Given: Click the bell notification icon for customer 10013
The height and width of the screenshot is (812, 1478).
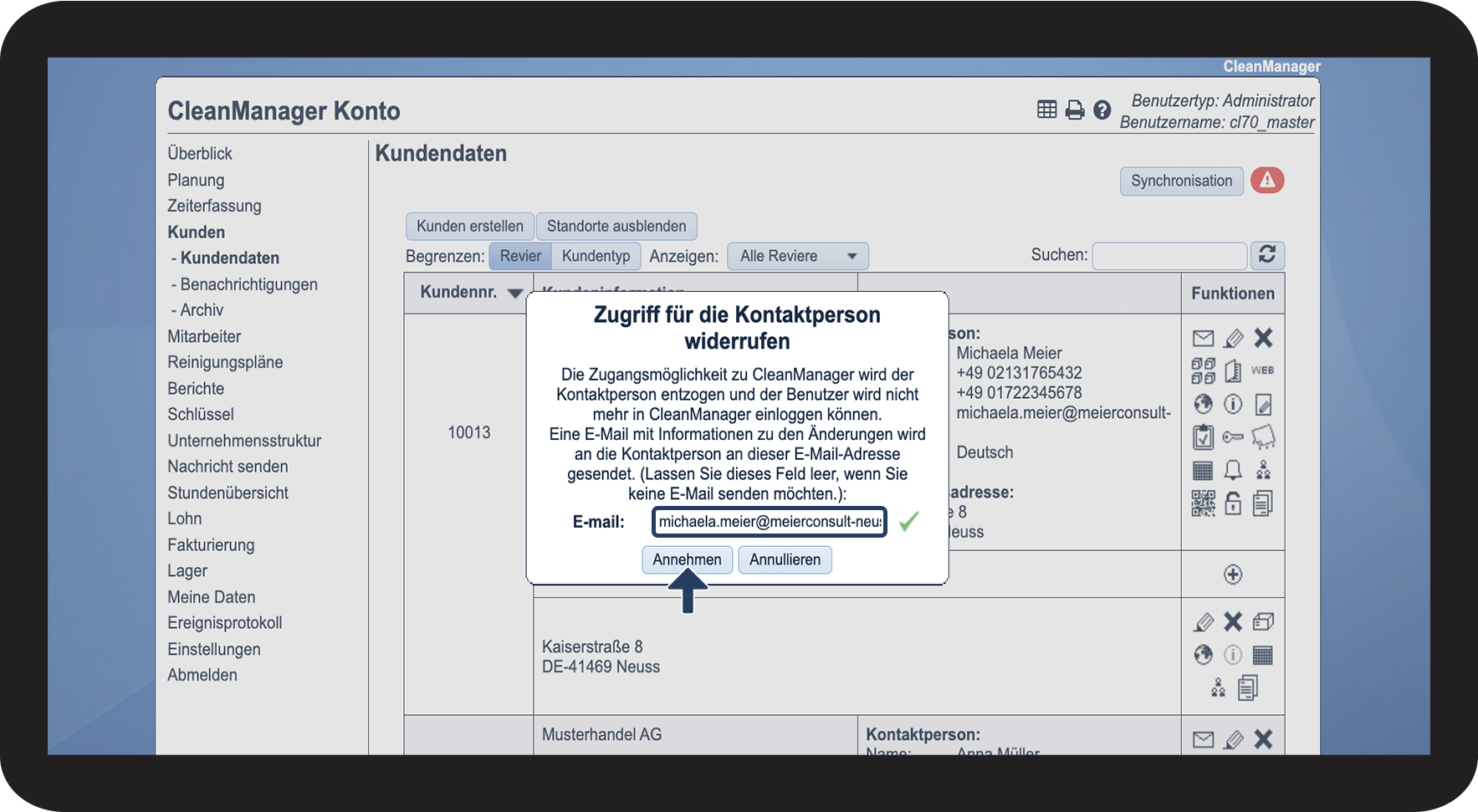Looking at the screenshot, I should click(x=1233, y=470).
